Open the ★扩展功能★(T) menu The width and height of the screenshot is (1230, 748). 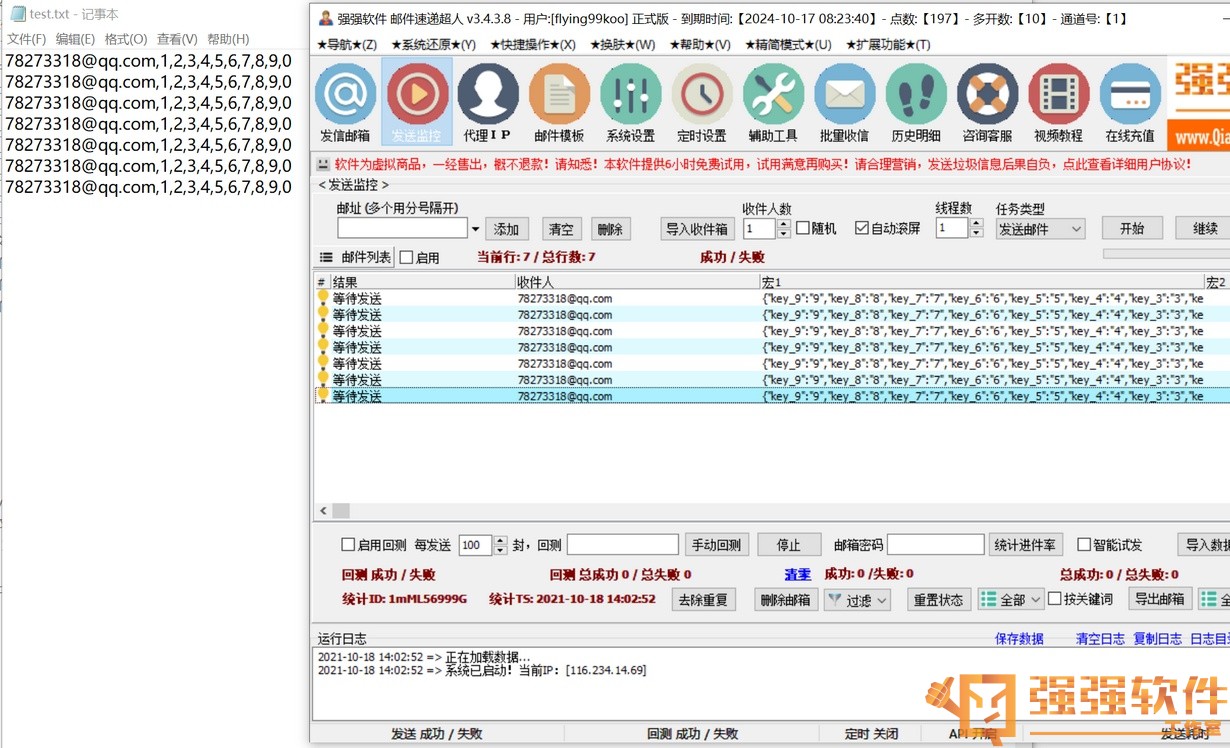point(888,45)
